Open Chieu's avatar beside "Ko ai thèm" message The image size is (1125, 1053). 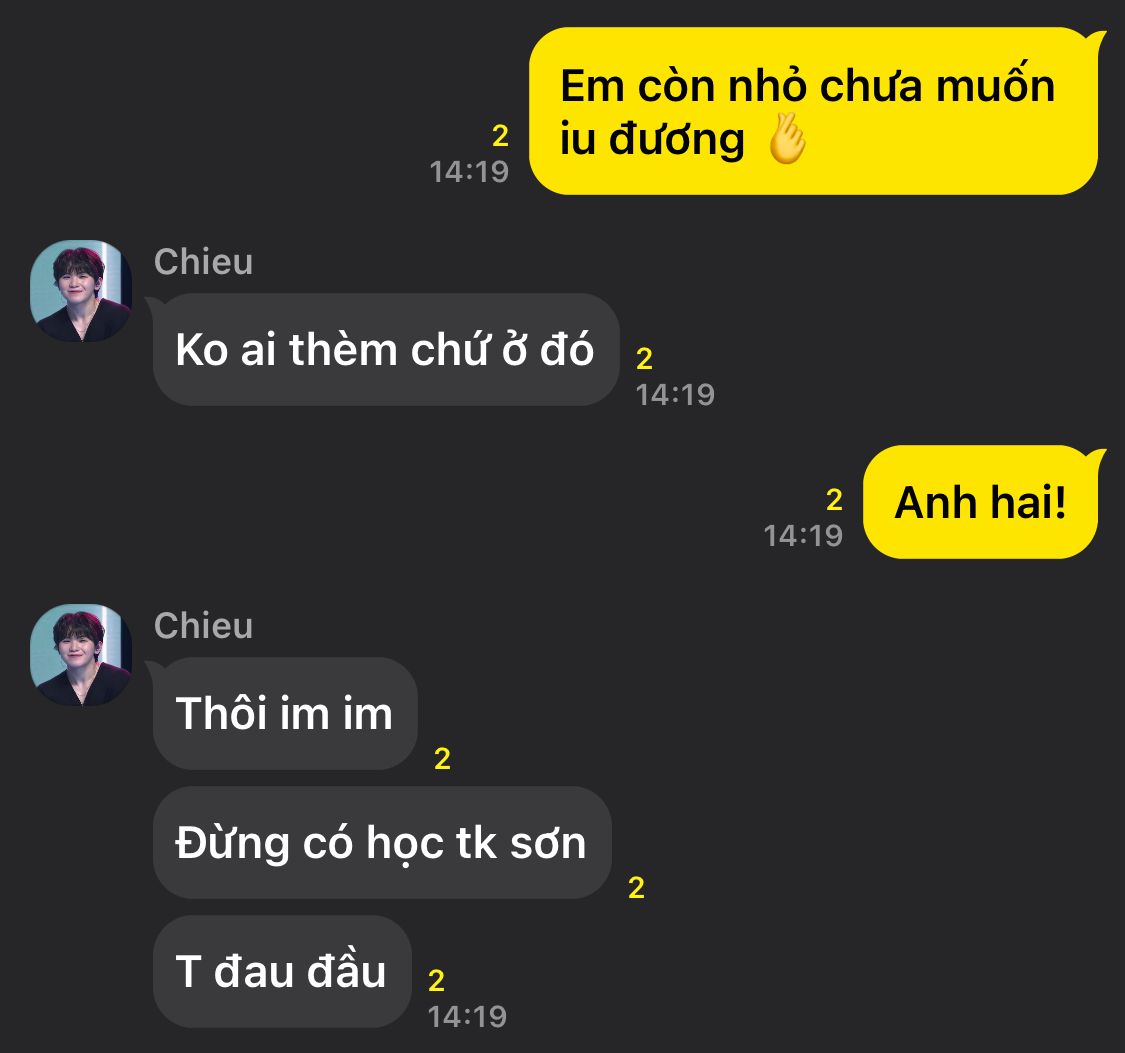tap(81, 291)
